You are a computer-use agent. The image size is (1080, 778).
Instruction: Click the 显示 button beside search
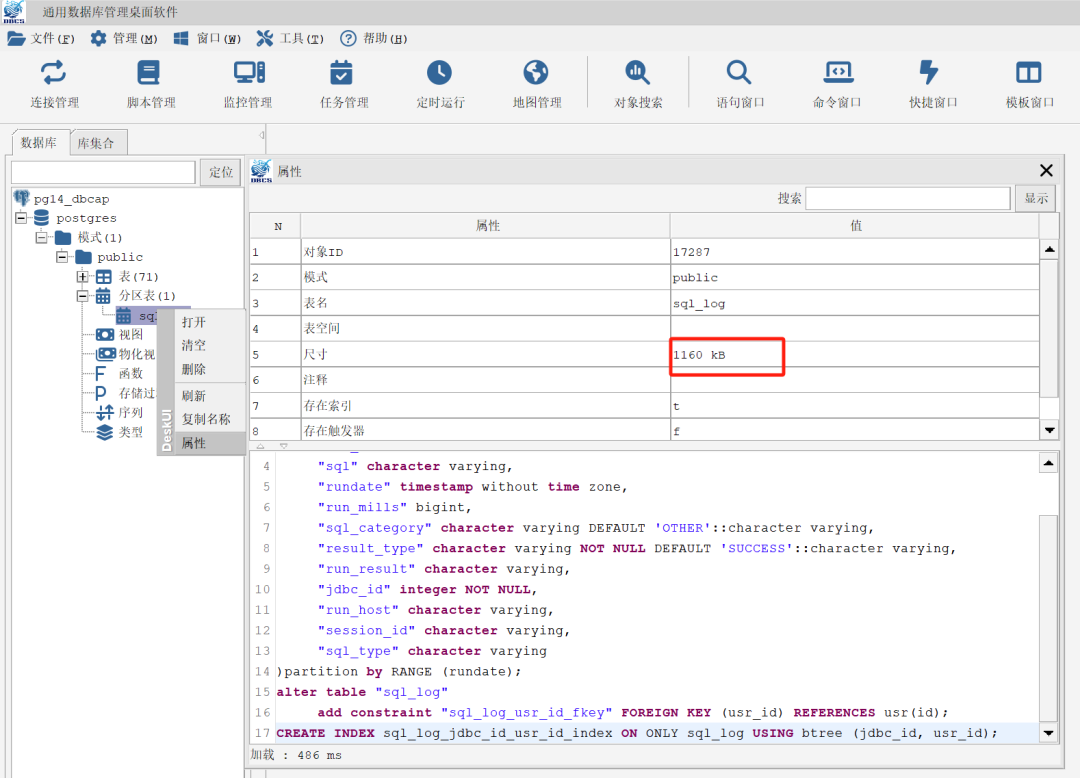tap(1035, 198)
